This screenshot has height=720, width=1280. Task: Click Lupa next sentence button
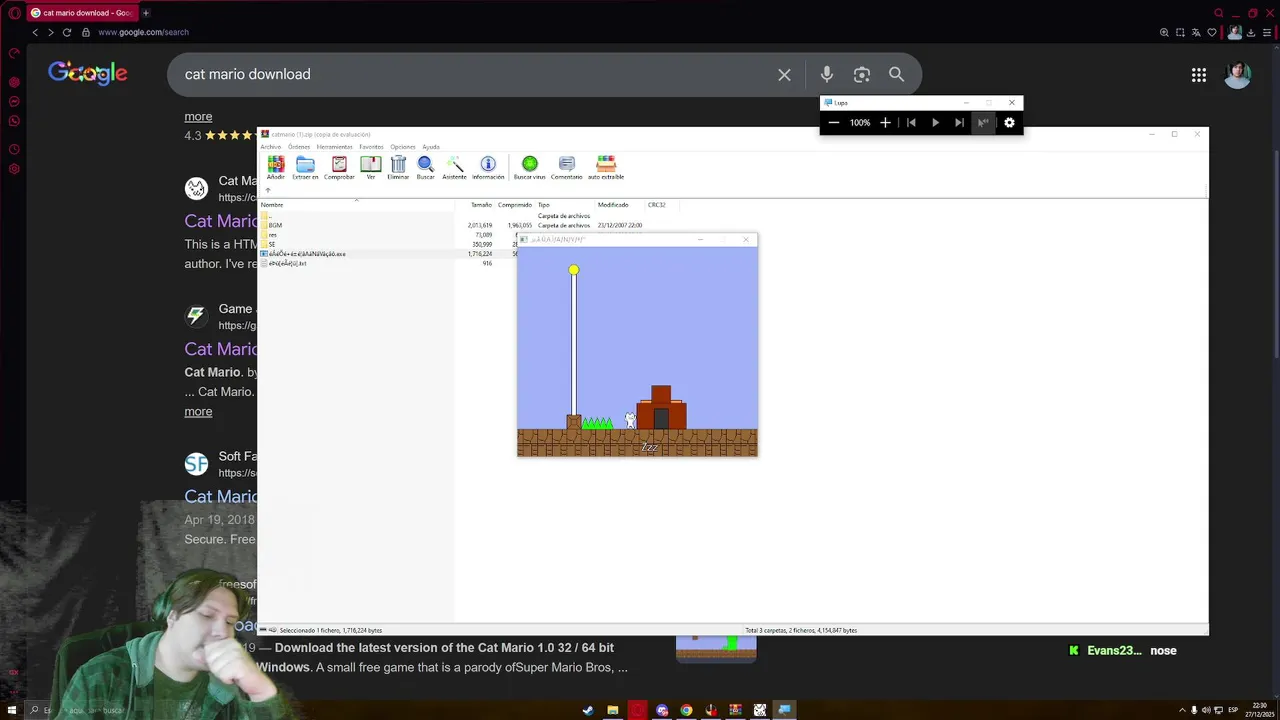click(959, 123)
